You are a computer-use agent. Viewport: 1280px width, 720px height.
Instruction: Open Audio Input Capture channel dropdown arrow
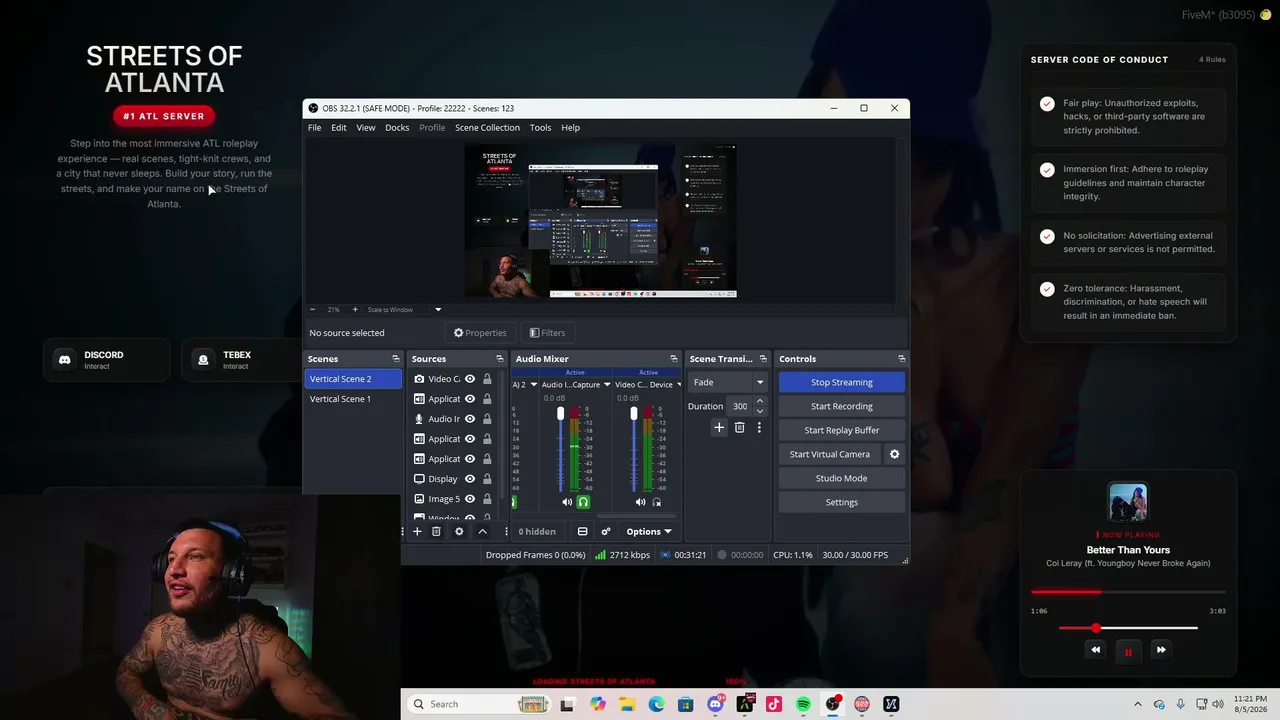point(606,385)
